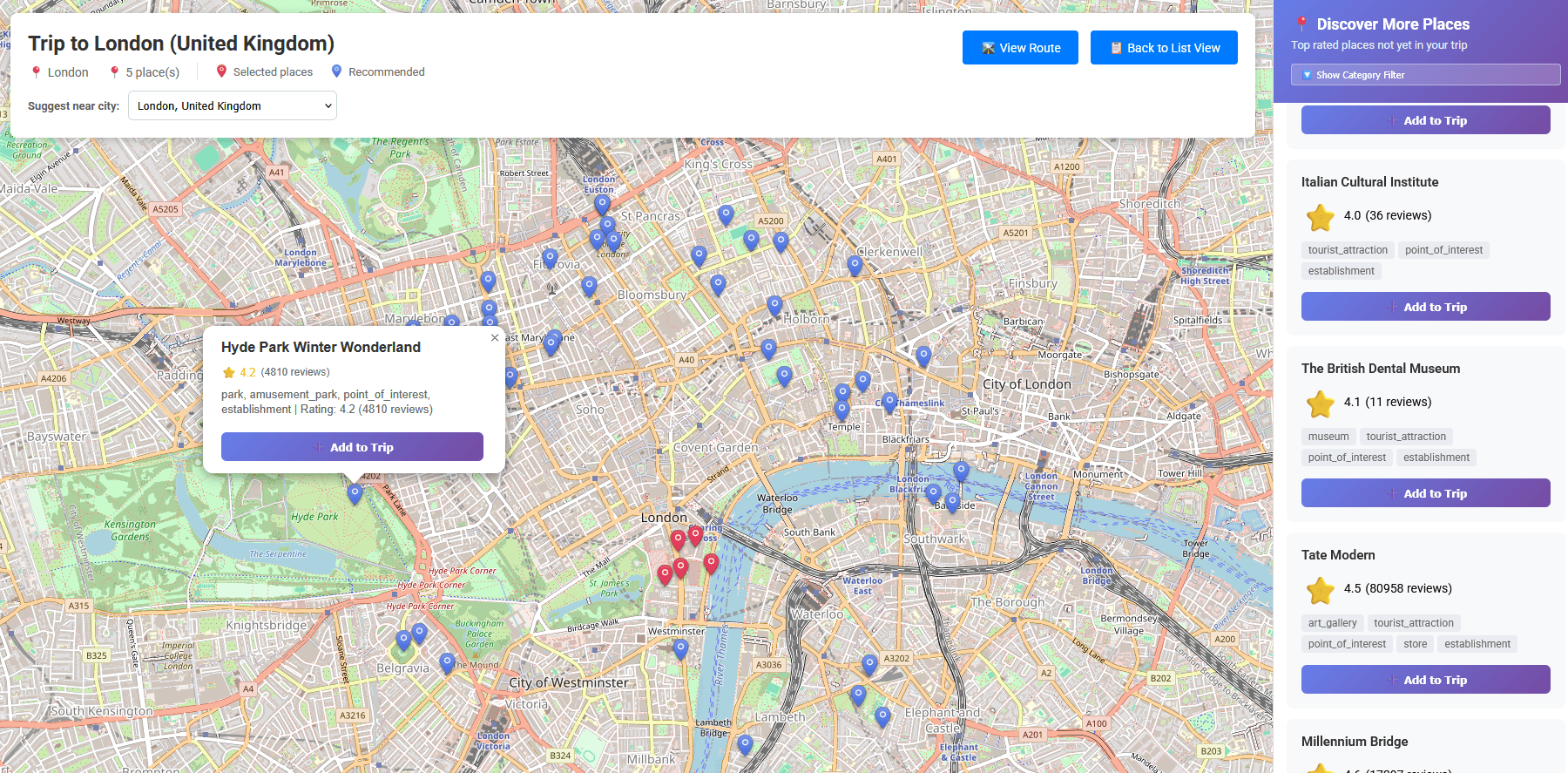Click the blue pin on Thameslink station
This screenshot has width=1568, height=773.
point(889,403)
